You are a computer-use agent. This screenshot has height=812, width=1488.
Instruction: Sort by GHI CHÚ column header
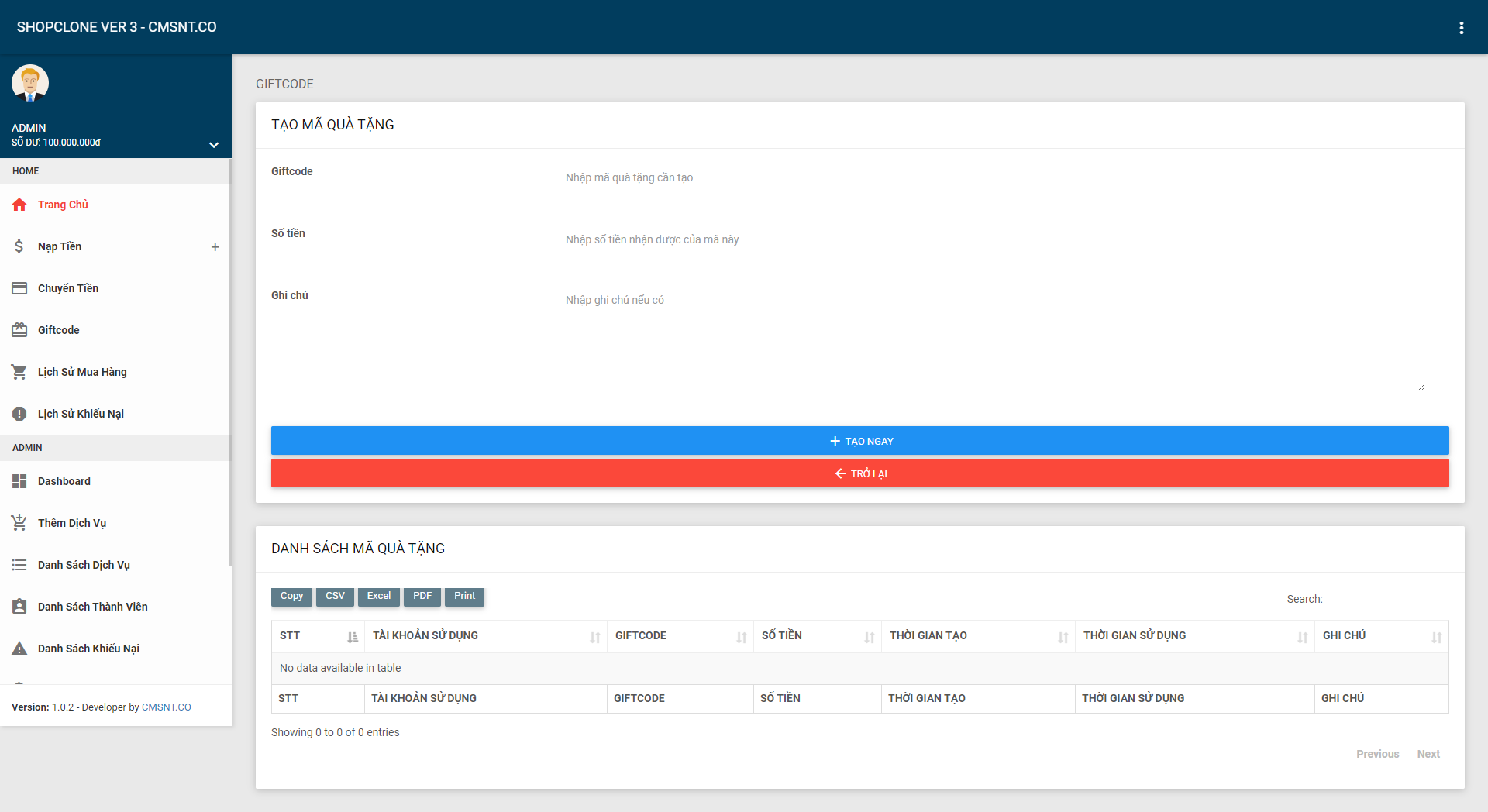point(1381,636)
